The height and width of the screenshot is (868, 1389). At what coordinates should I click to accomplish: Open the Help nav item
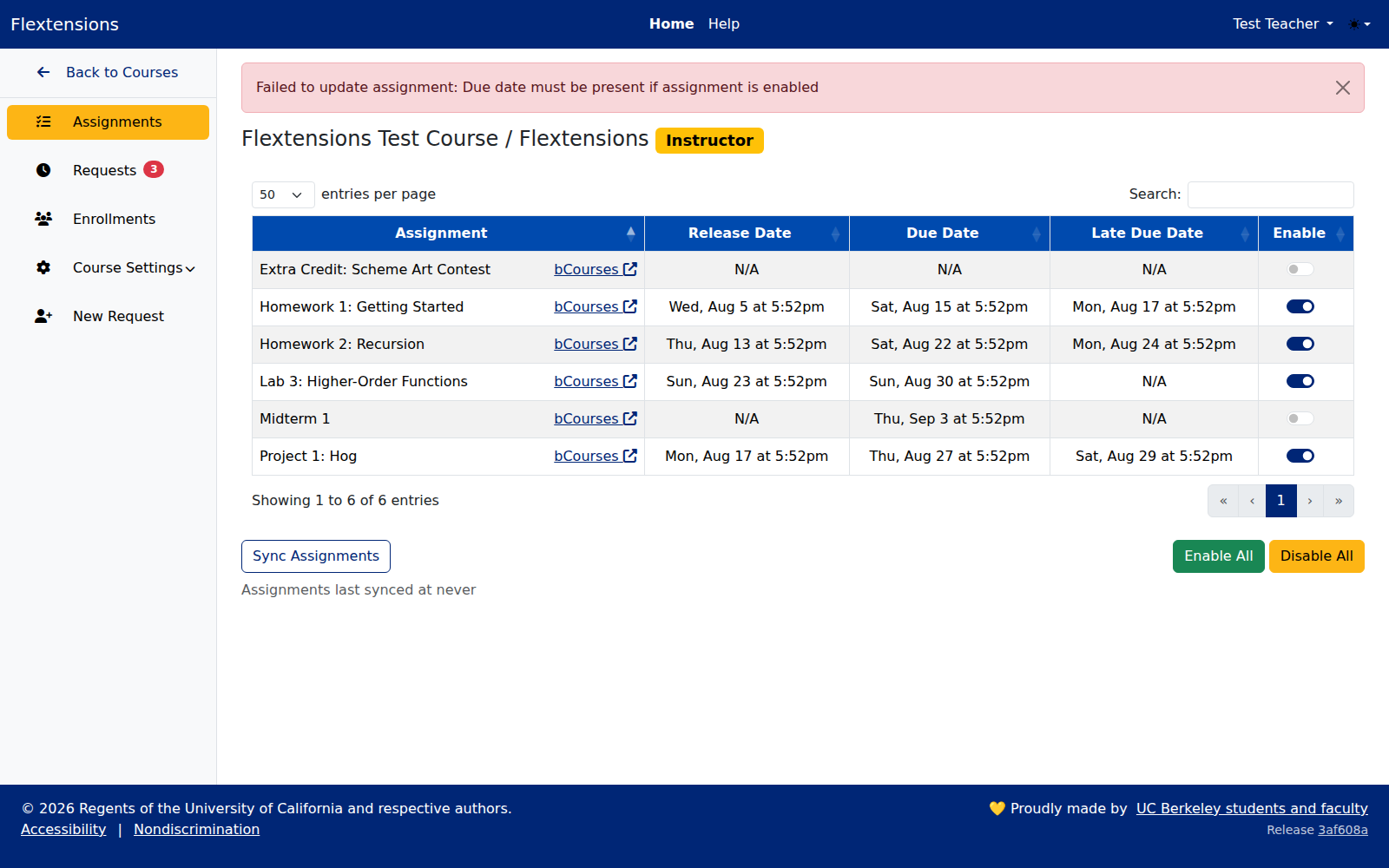723,24
